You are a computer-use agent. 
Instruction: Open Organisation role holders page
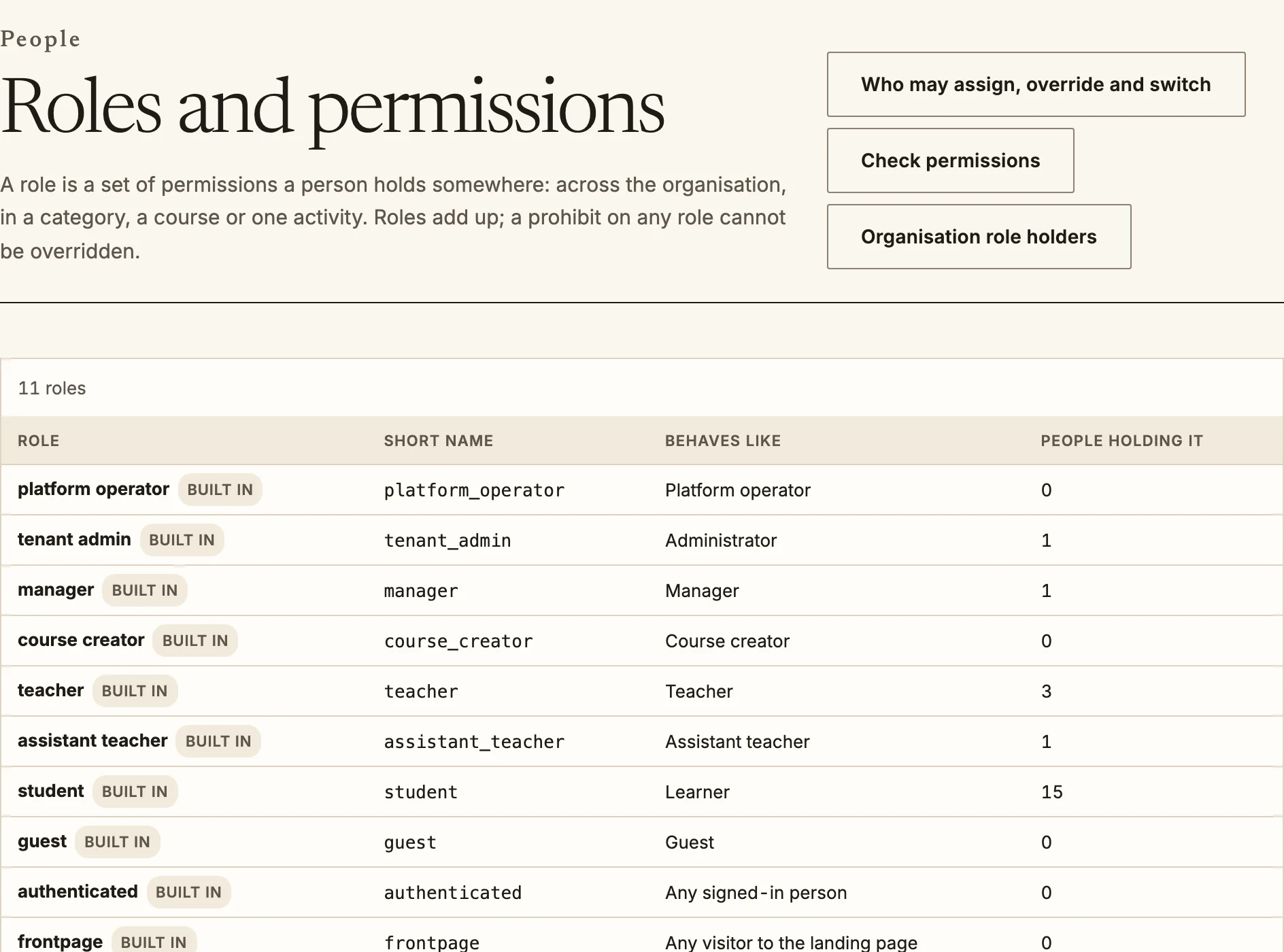pyautogui.click(x=979, y=237)
